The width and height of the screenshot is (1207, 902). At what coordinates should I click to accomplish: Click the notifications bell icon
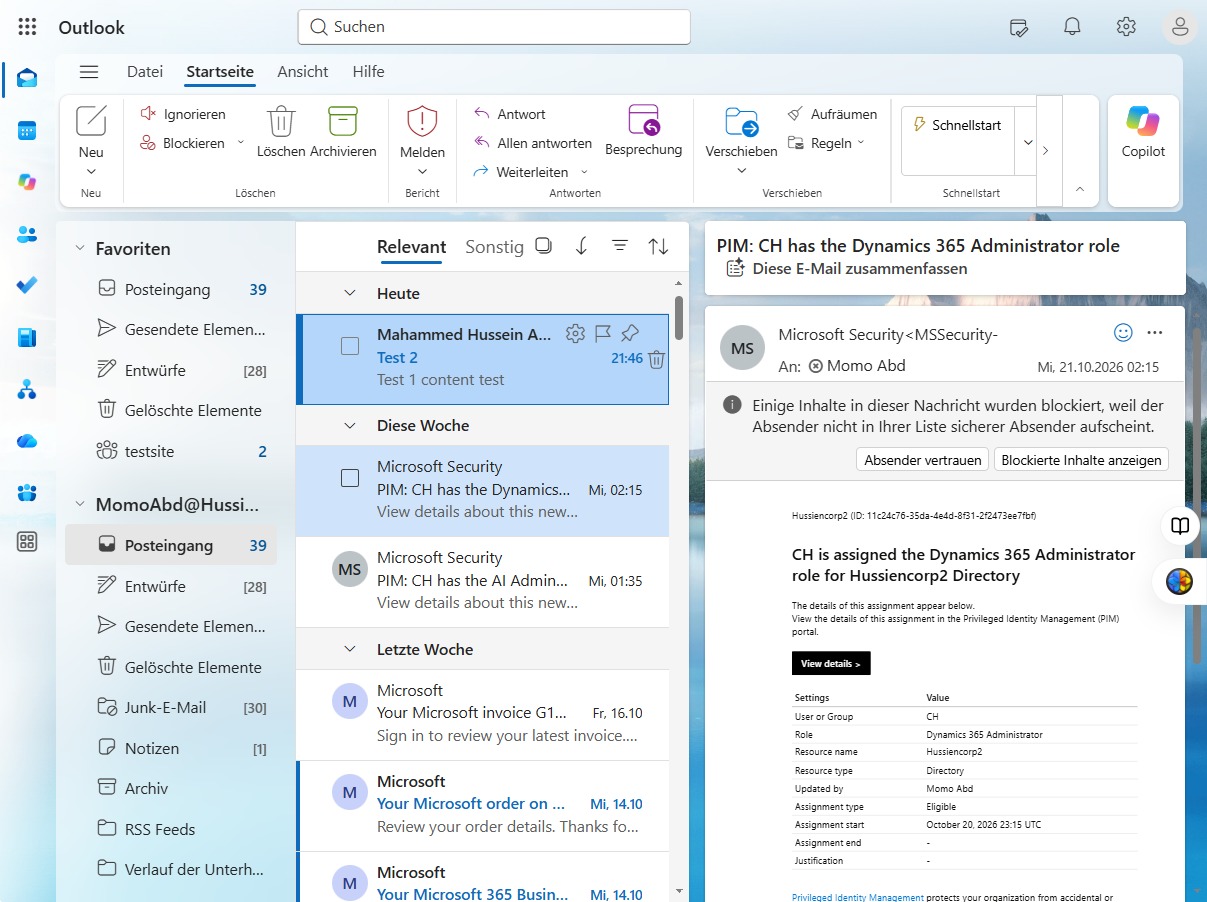click(x=1073, y=27)
